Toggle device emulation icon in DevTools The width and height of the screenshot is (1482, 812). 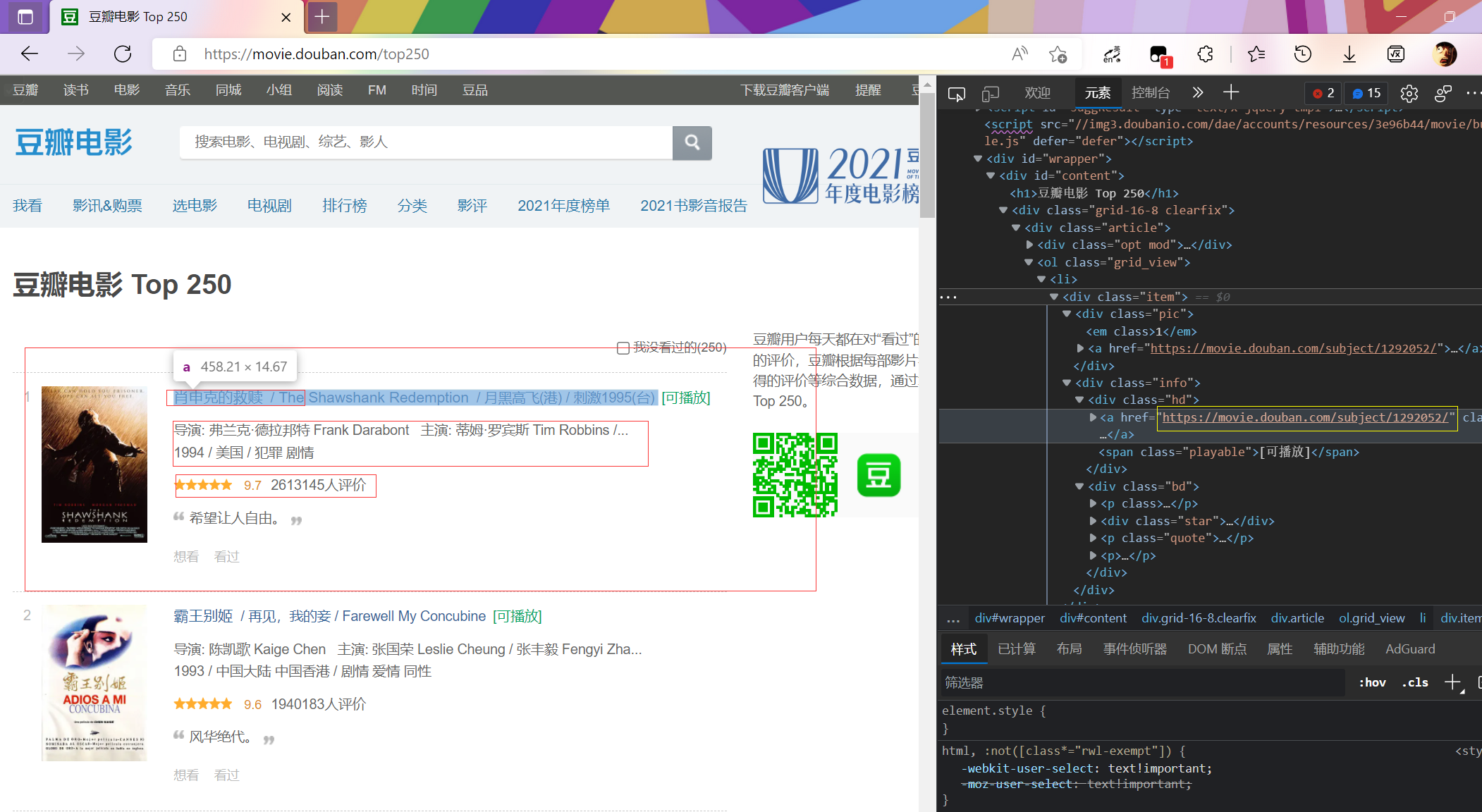(991, 93)
